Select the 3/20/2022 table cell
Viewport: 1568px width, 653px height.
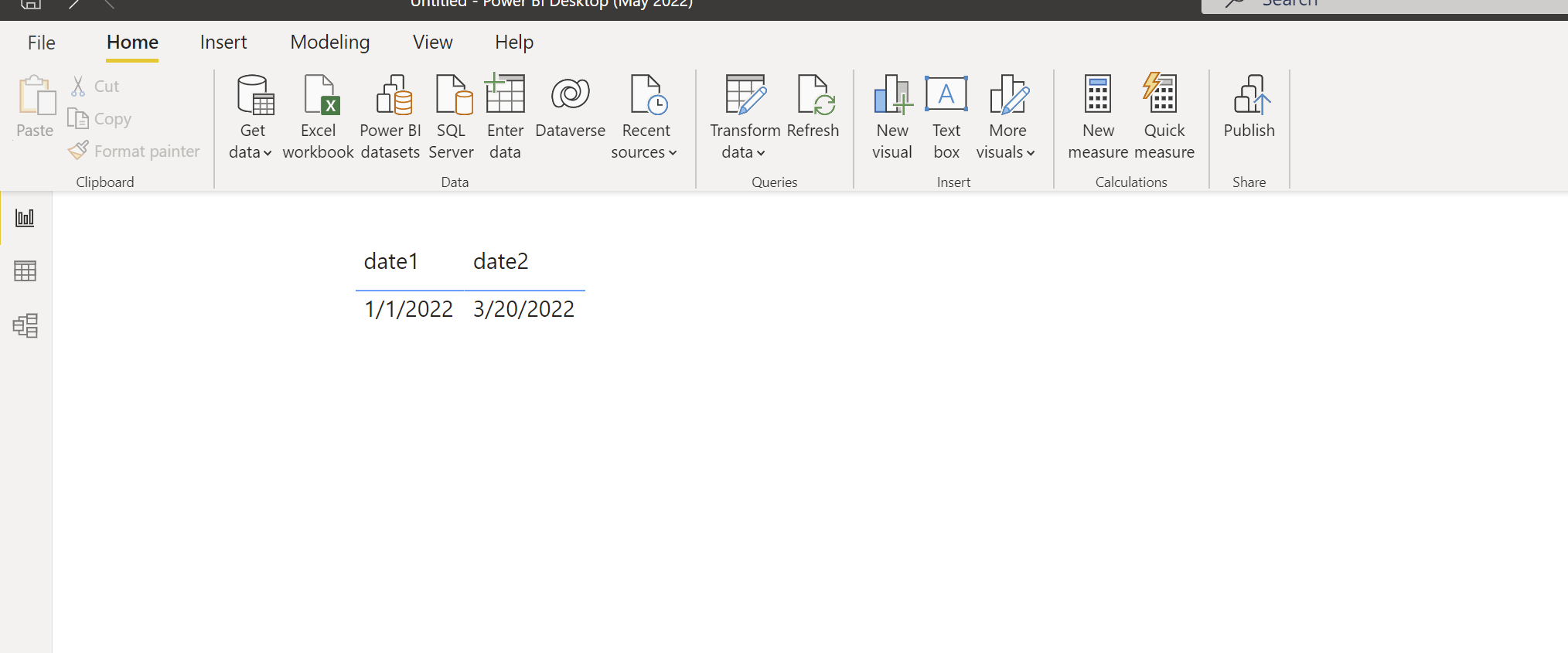click(524, 309)
